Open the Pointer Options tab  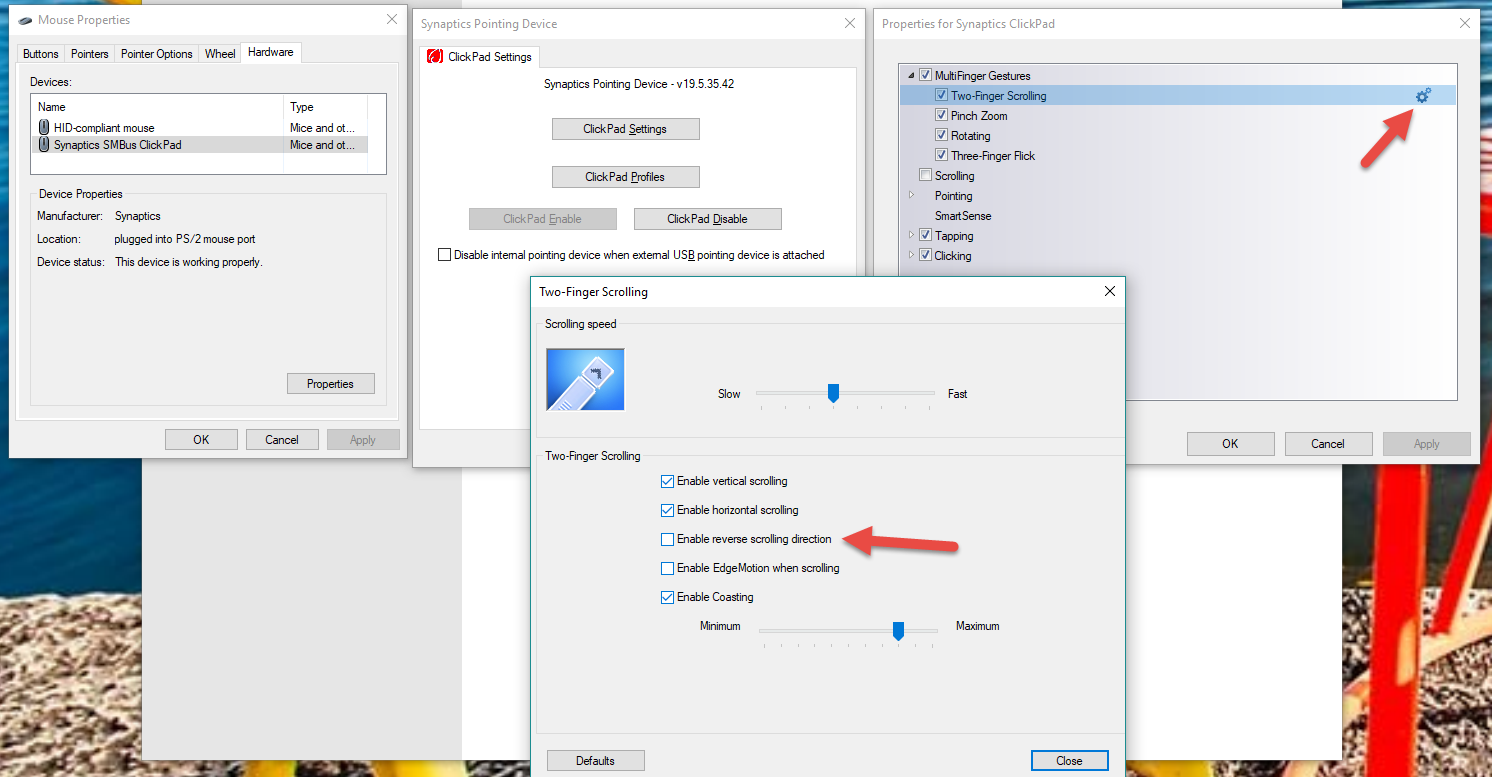[x=156, y=53]
